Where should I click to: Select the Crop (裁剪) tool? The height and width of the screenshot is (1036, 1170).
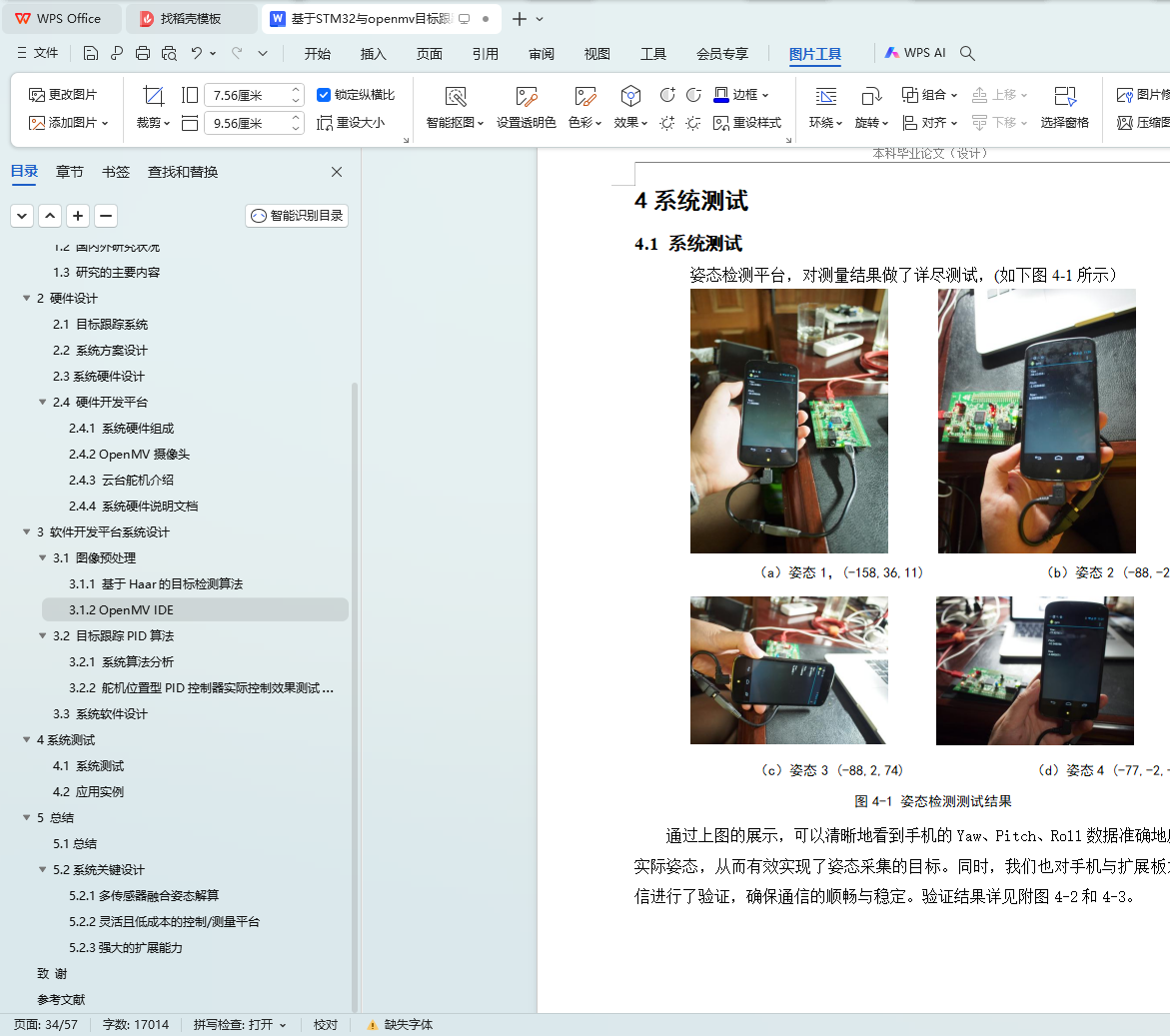(153, 108)
